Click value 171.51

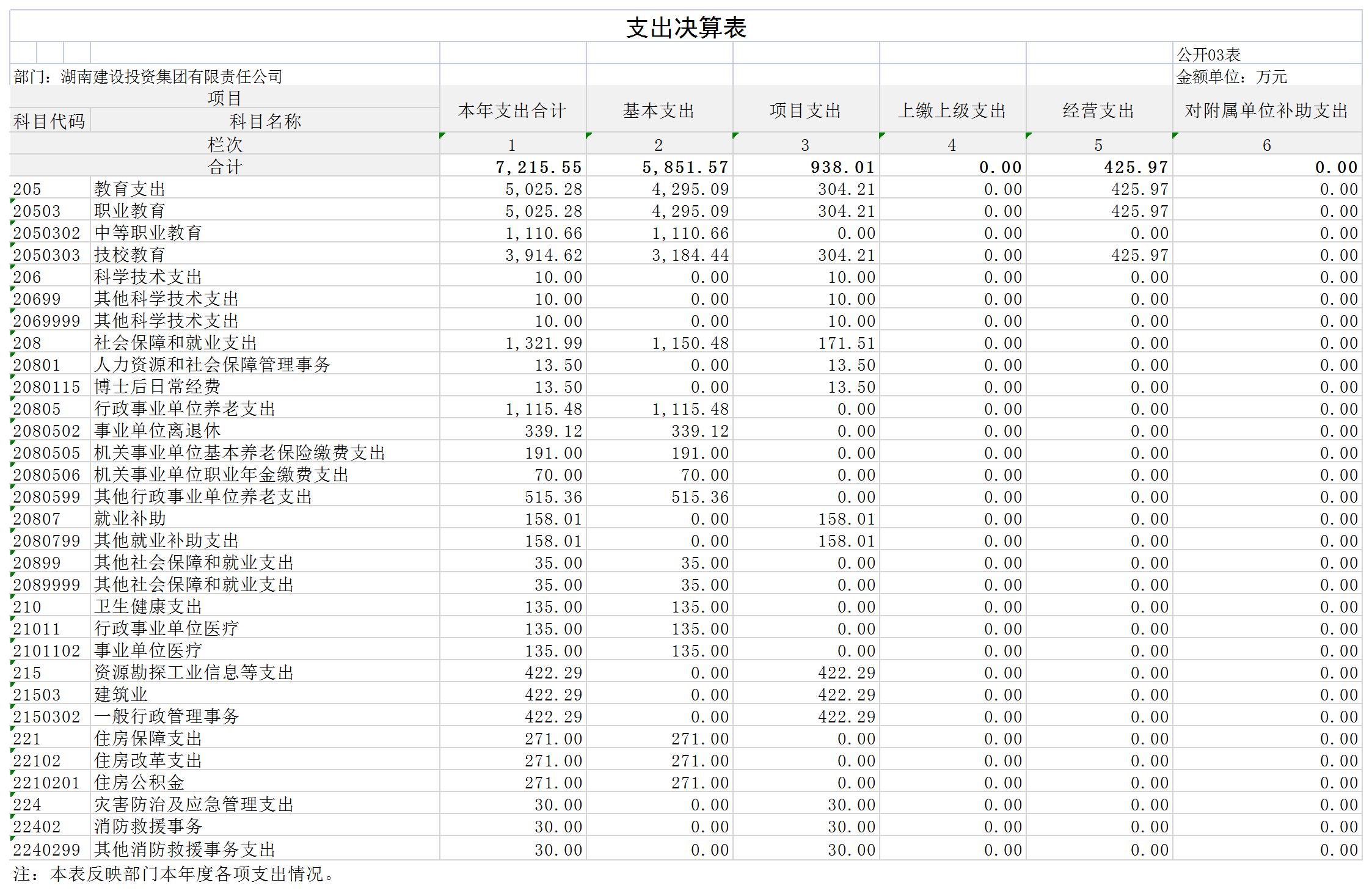click(x=806, y=343)
